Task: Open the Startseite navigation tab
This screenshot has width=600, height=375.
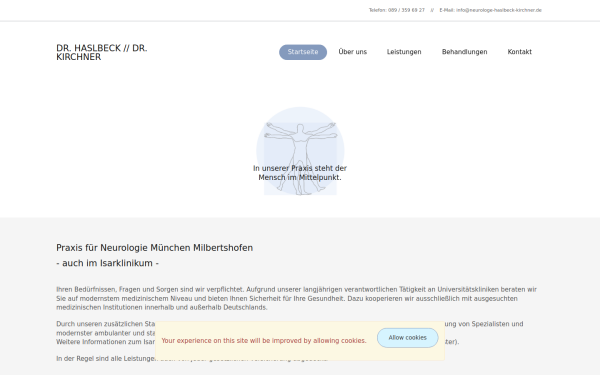Action: tap(303, 52)
